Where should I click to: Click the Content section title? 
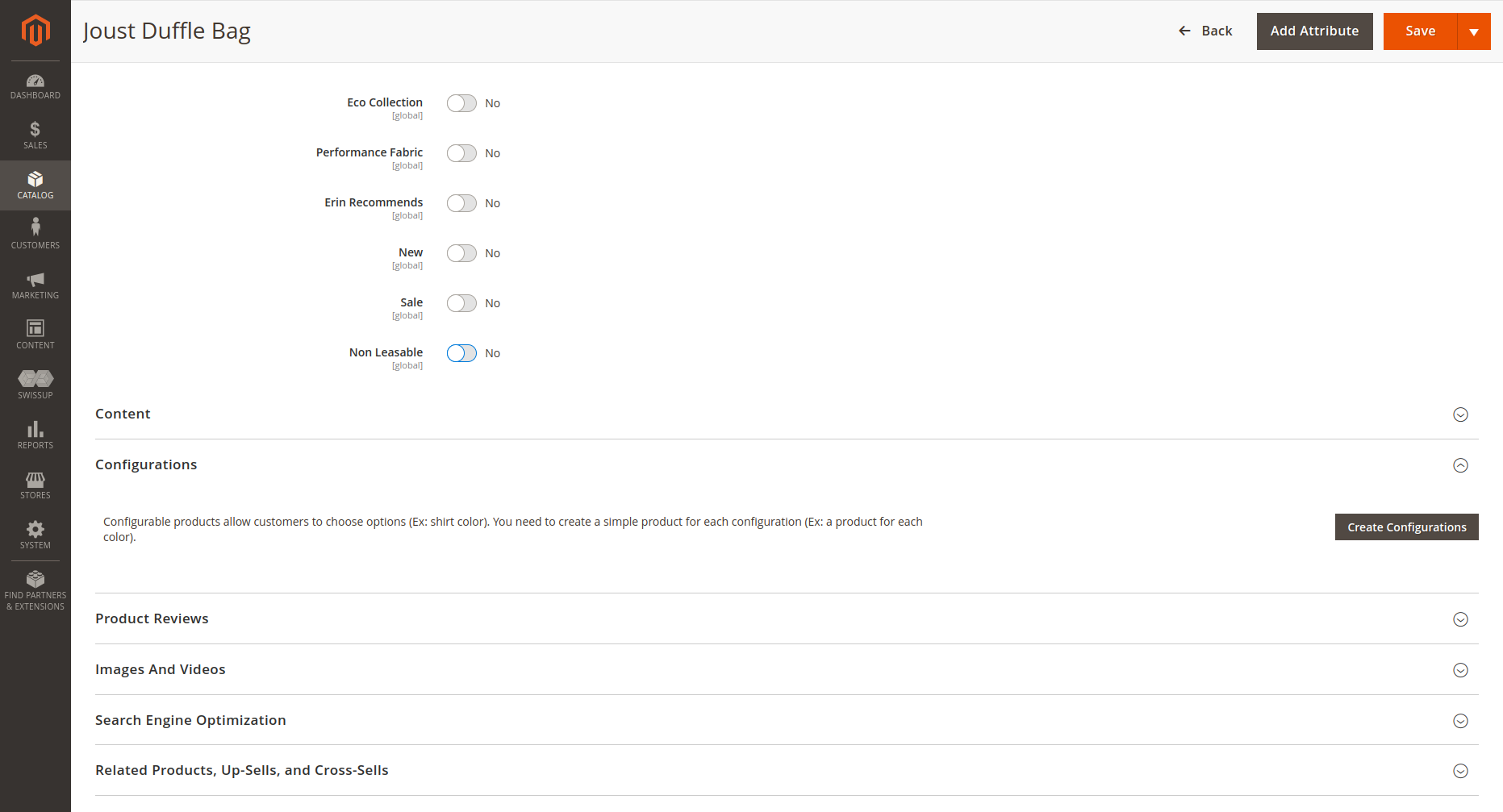point(123,414)
